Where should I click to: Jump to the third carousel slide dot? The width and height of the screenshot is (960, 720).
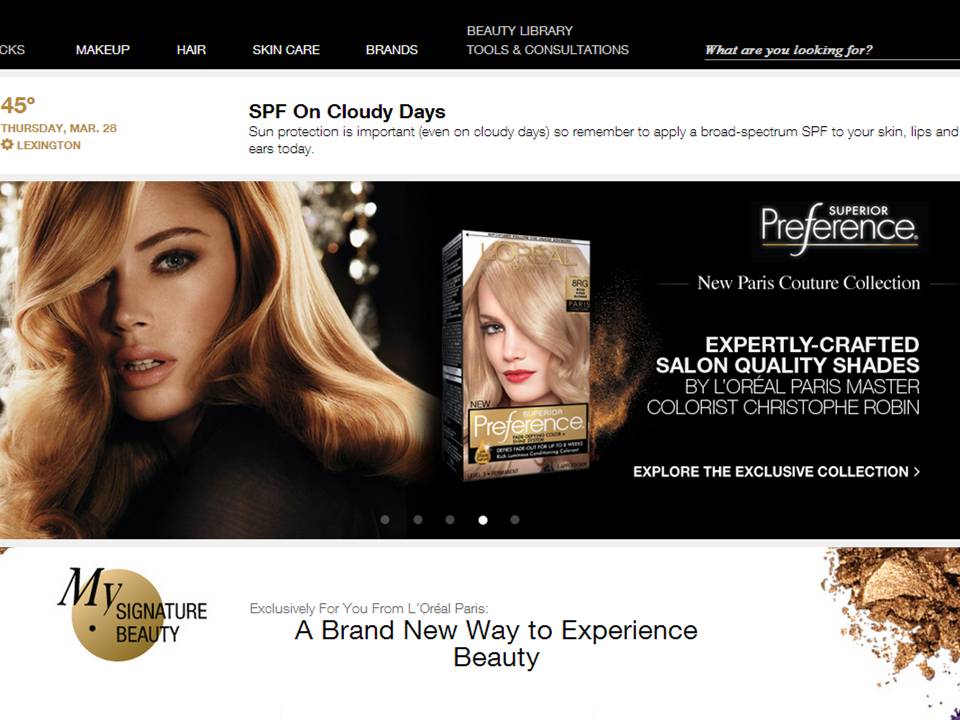(450, 520)
